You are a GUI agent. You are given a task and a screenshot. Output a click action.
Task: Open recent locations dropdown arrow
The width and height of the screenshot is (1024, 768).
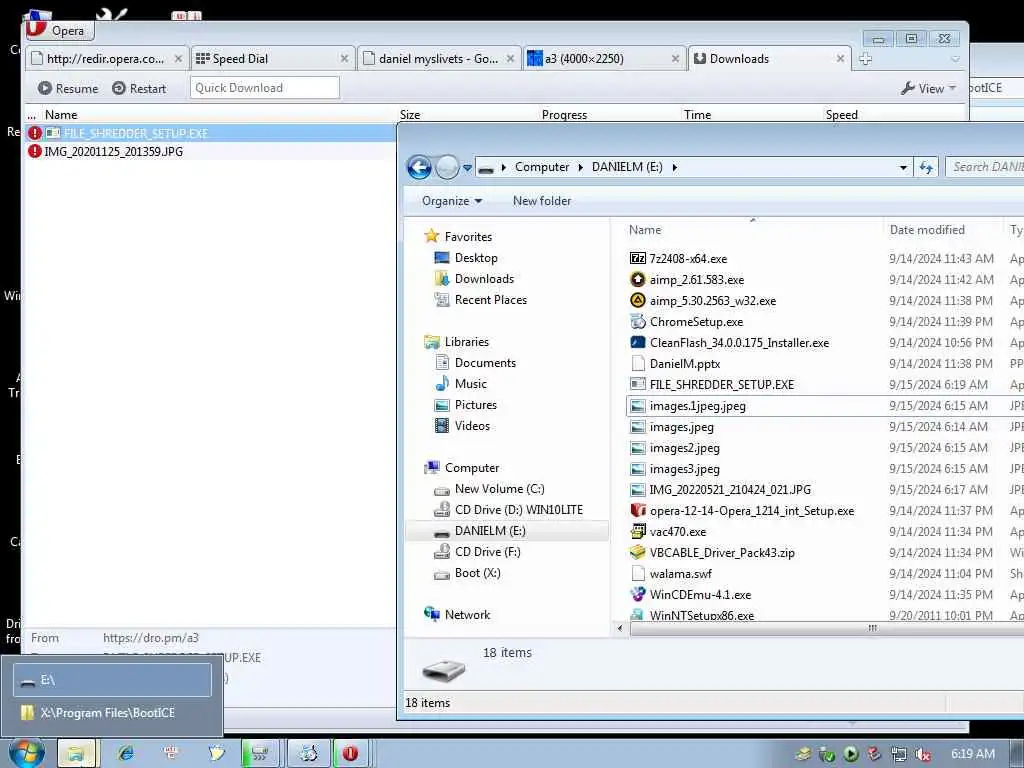(x=468, y=168)
